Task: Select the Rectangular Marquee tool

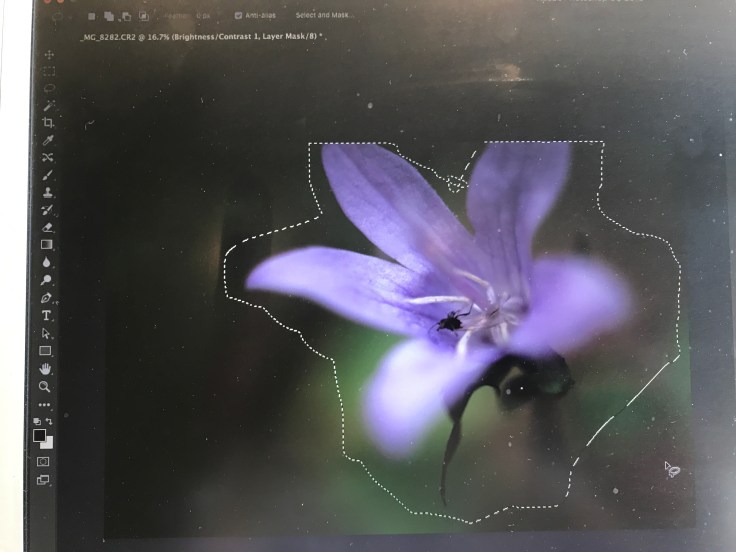Action: 49,71
